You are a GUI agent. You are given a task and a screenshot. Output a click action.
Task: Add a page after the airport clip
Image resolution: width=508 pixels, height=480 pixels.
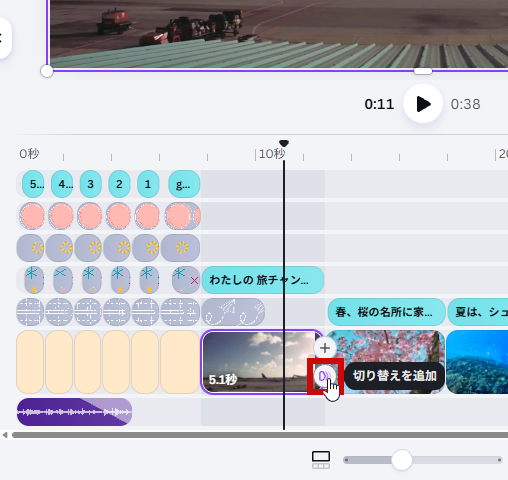(325, 348)
